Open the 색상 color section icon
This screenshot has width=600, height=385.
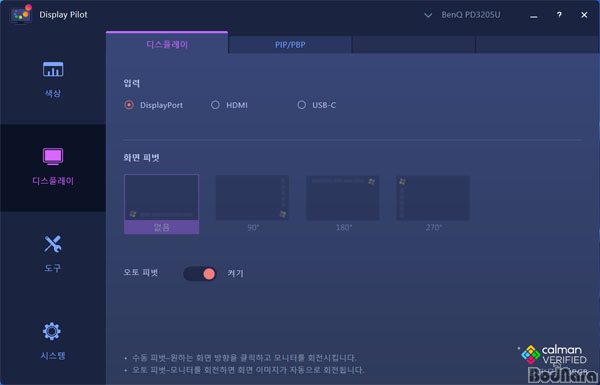pyautogui.click(x=53, y=69)
